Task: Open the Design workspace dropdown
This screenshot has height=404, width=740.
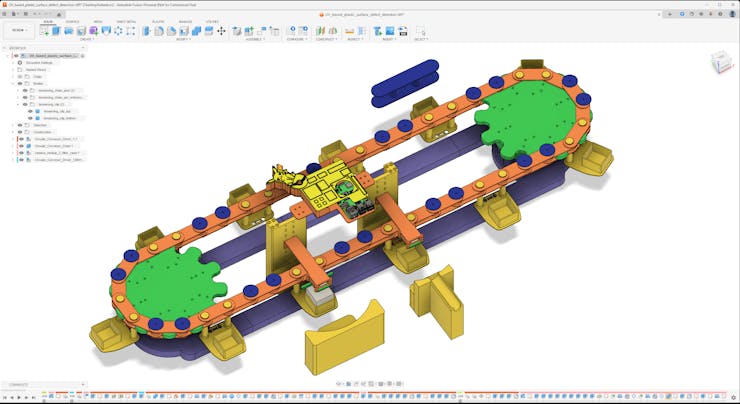Action: [18, 31]
